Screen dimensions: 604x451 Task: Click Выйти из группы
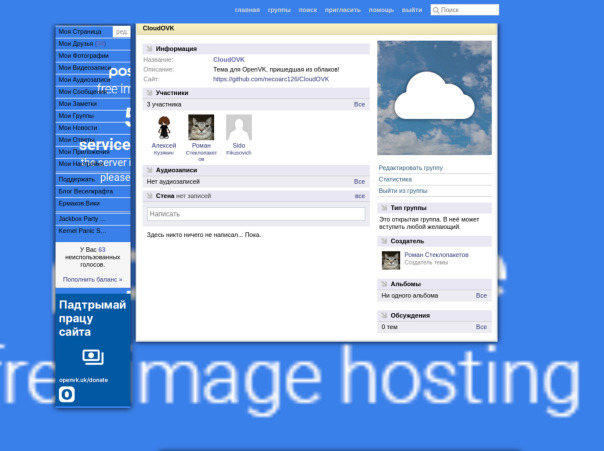coord(403,191)
